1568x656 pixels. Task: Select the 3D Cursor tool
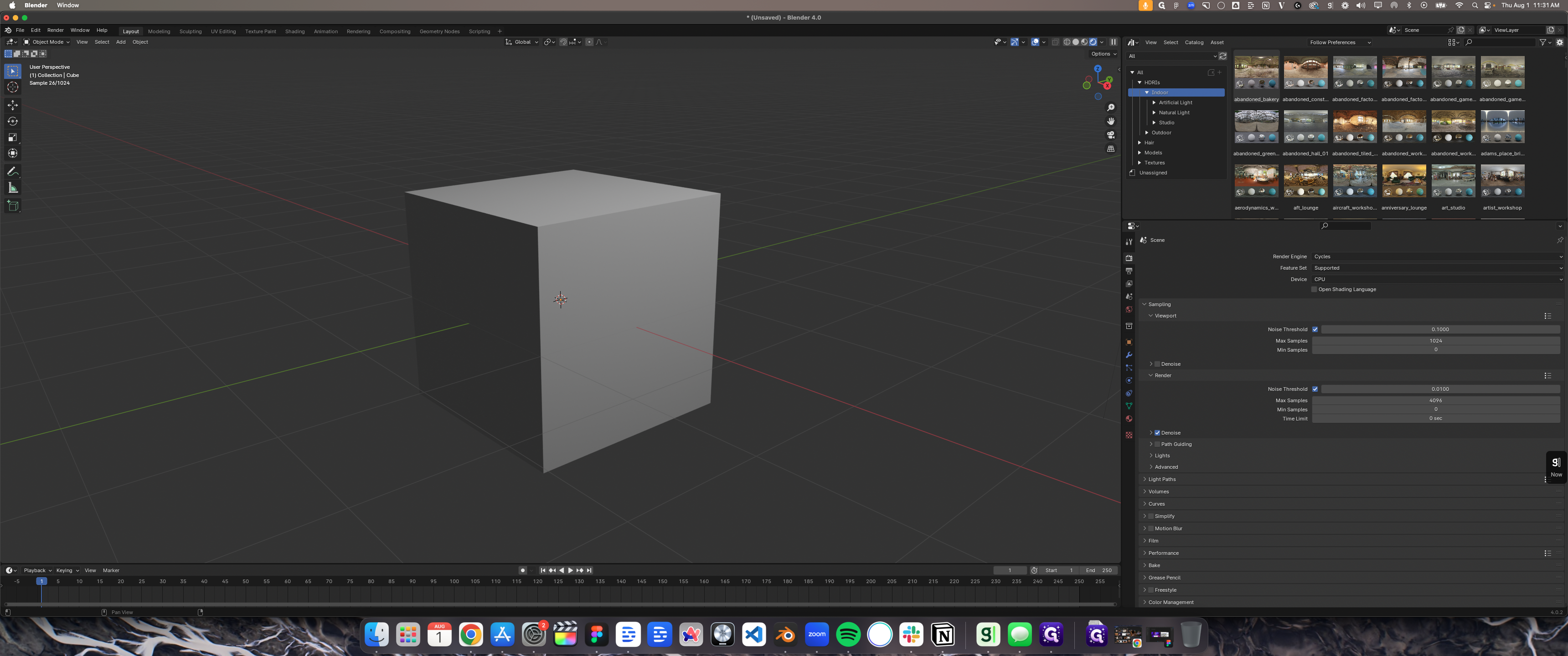click(12, 87)
